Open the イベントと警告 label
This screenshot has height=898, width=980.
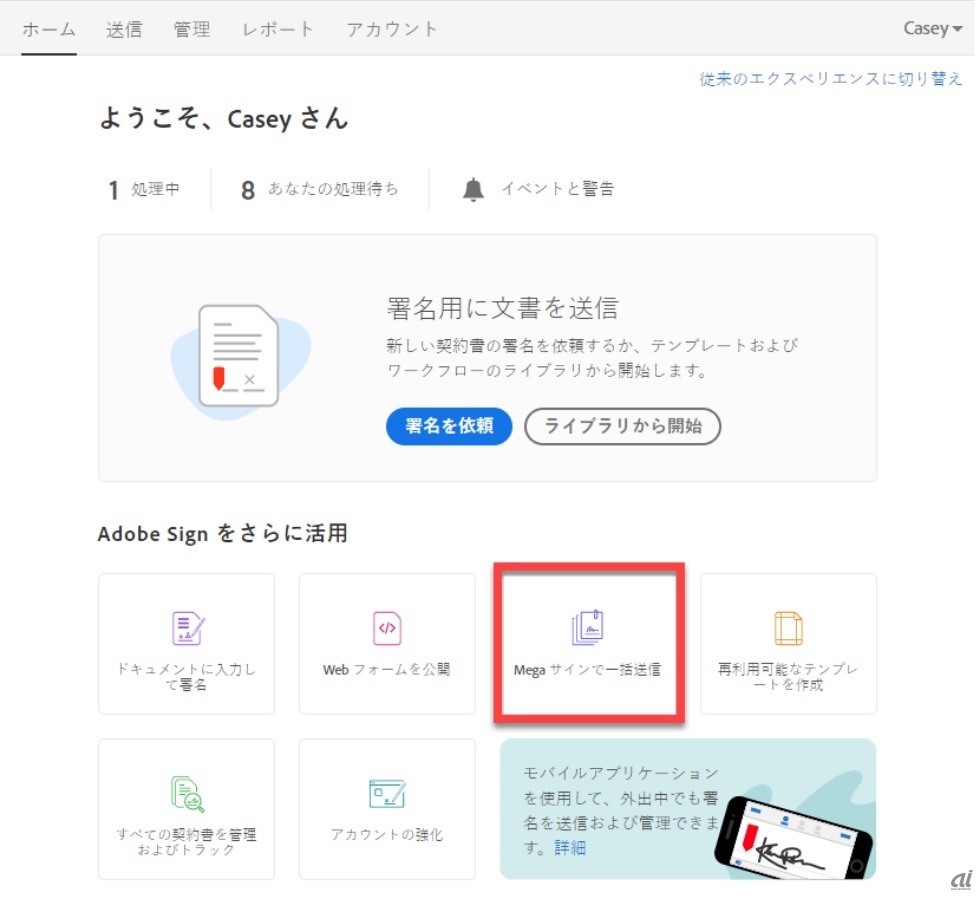pos(558,189)
